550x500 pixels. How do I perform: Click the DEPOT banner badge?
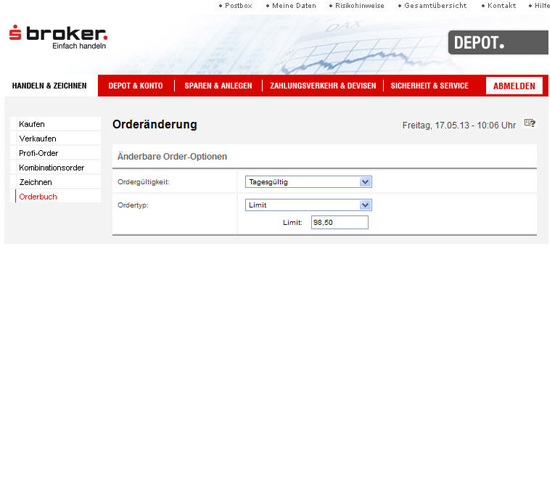pos(498,42)
